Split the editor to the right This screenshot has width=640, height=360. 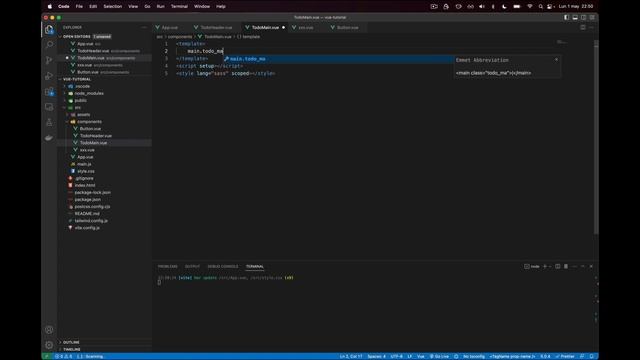pyautogui.click(x=583, y=27)
